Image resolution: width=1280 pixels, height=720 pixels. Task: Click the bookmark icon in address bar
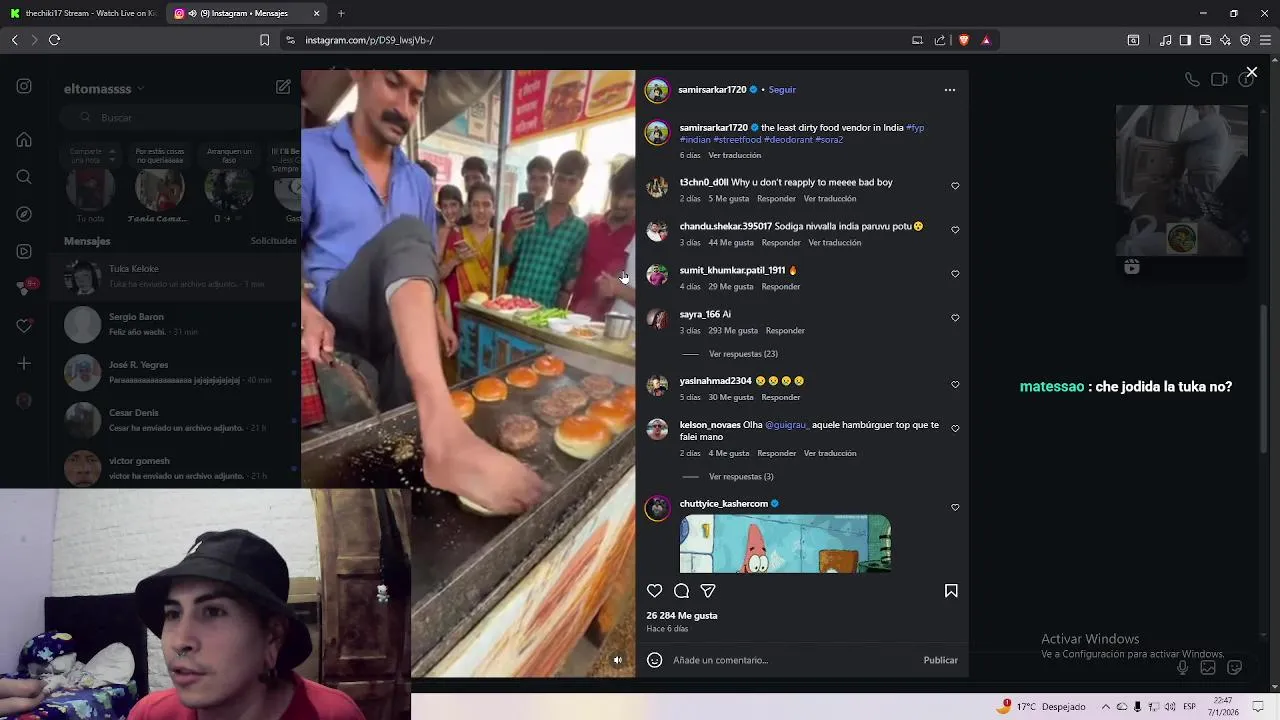click(x=264, y=40)
